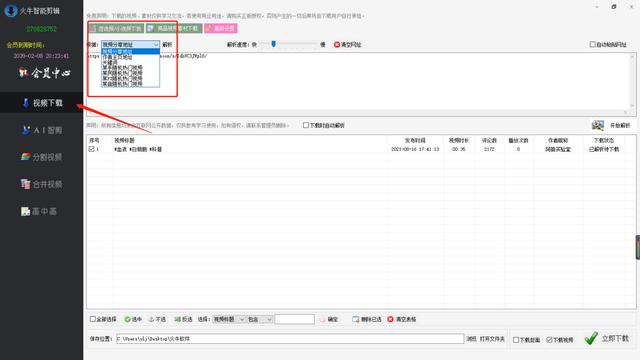Click the publish time cell 17:41:13

(x=415, y=149)
